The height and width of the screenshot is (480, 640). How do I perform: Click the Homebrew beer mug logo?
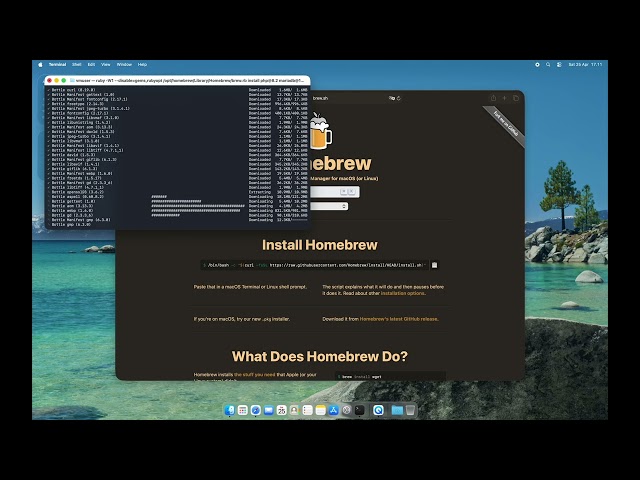pos(321,131)
